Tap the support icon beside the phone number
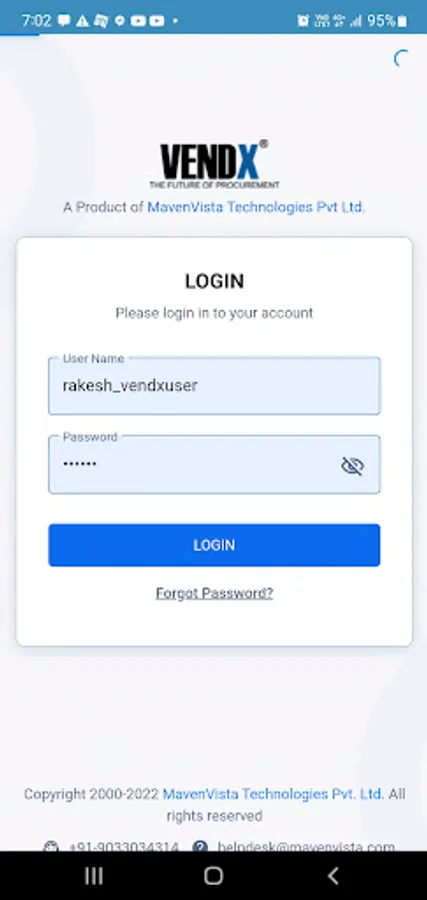The width and height of the screenshot is (427, 900). click(x=51, y=847)
